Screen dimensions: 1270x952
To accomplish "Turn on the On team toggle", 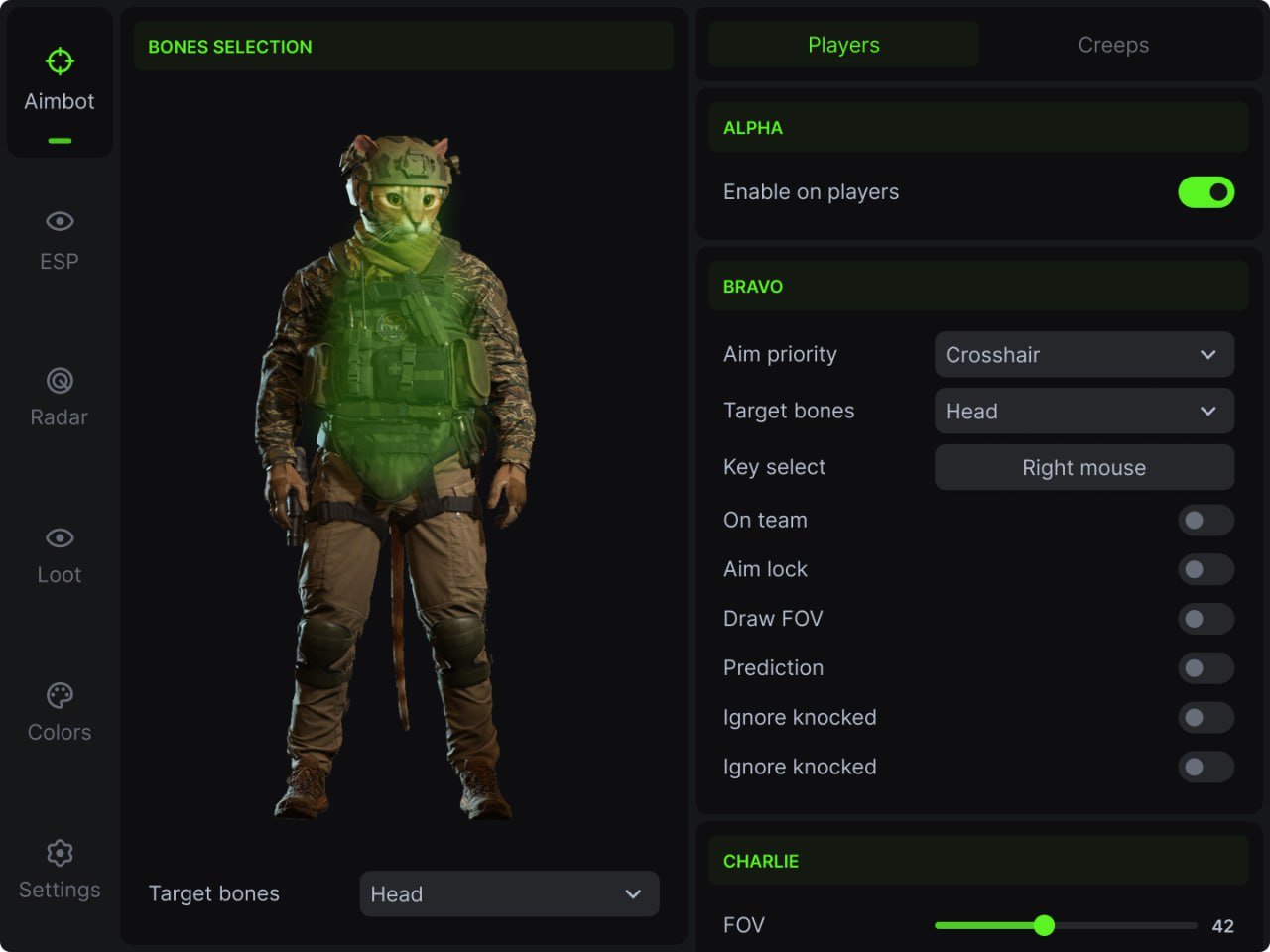I will point(1206,520).
